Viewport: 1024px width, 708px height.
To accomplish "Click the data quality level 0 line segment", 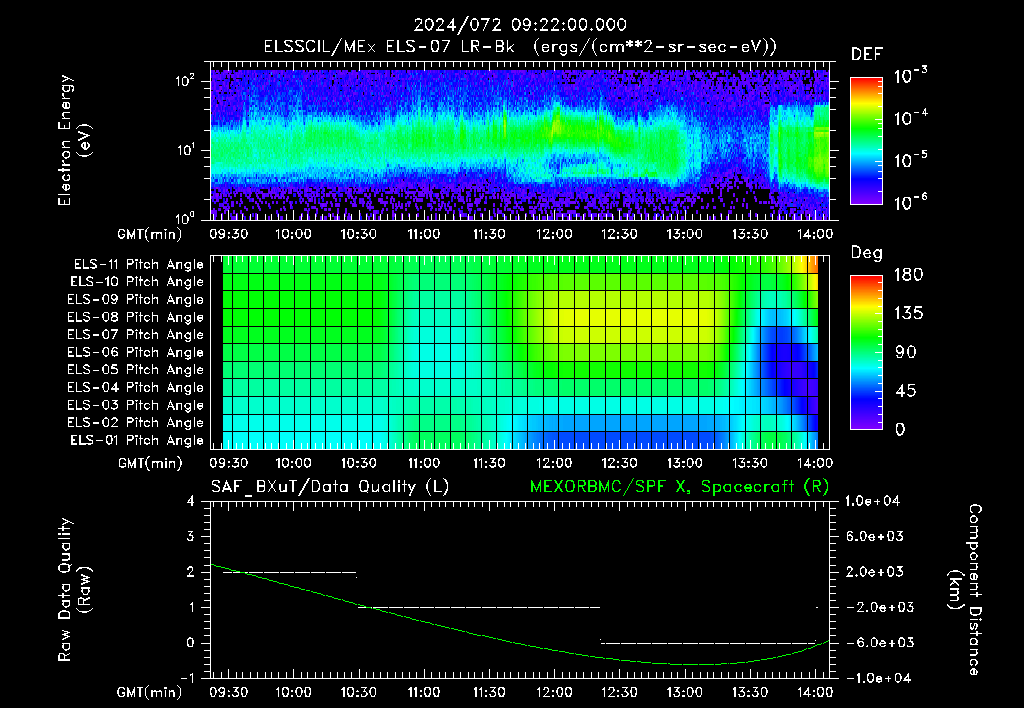I will pos(708,643).
